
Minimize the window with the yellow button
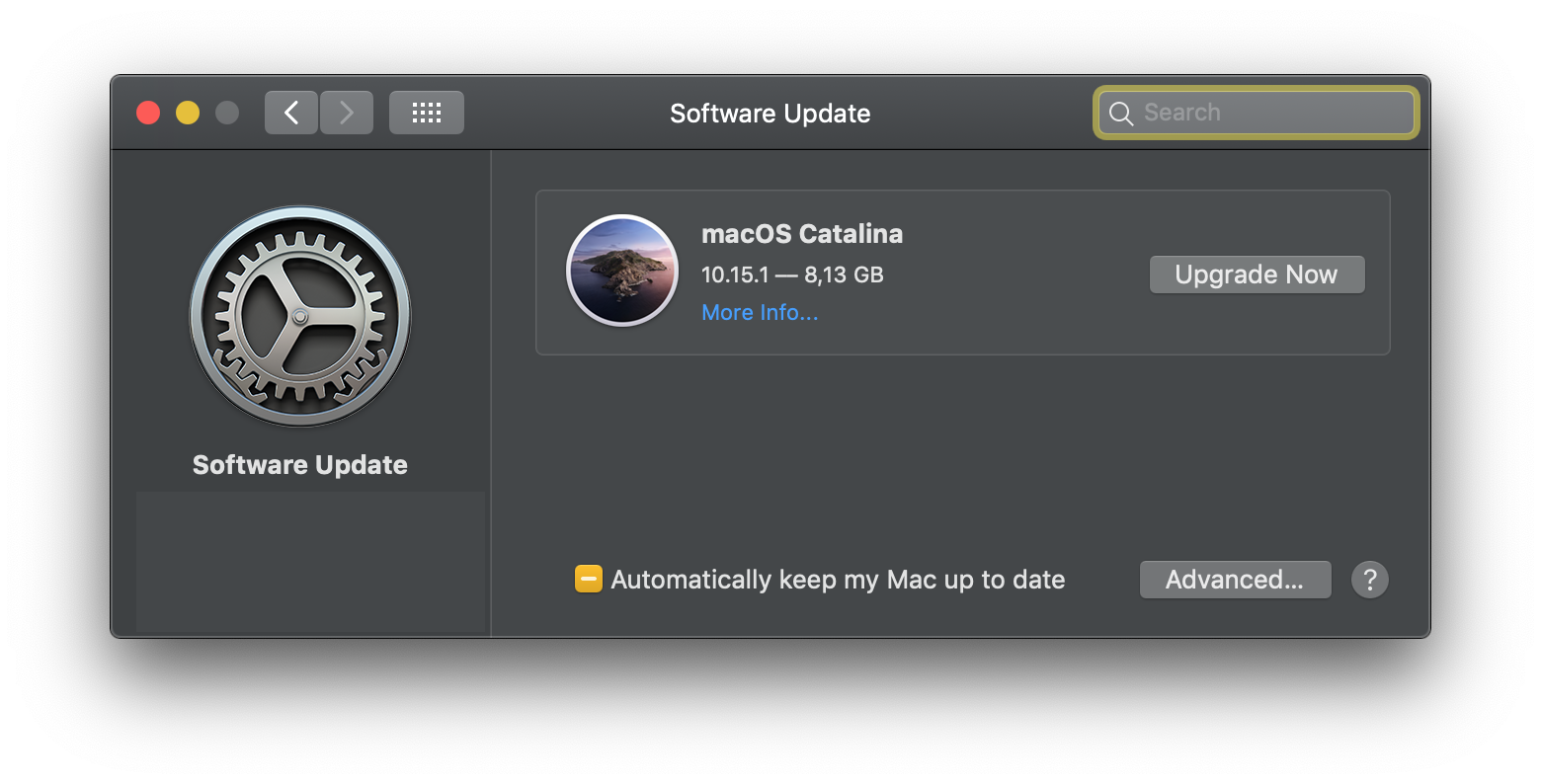188,114
